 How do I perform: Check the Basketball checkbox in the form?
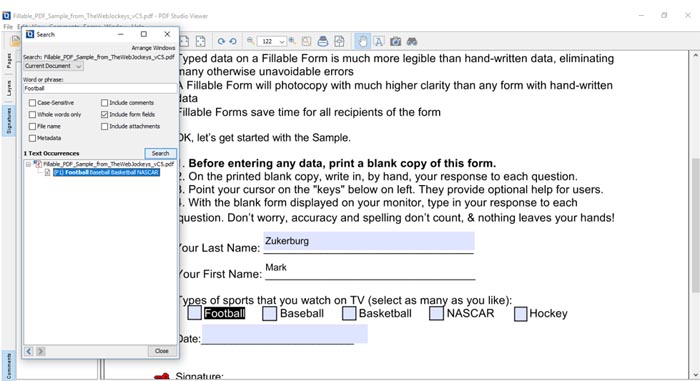349,313
